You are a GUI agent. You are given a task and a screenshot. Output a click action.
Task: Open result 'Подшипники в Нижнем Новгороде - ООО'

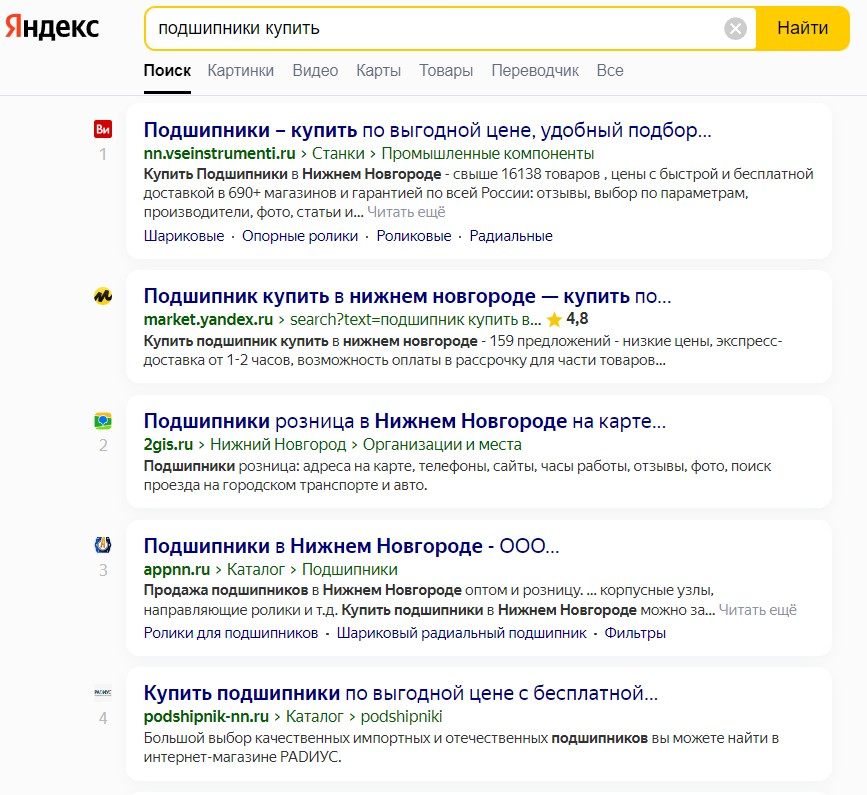coord(352,547)
